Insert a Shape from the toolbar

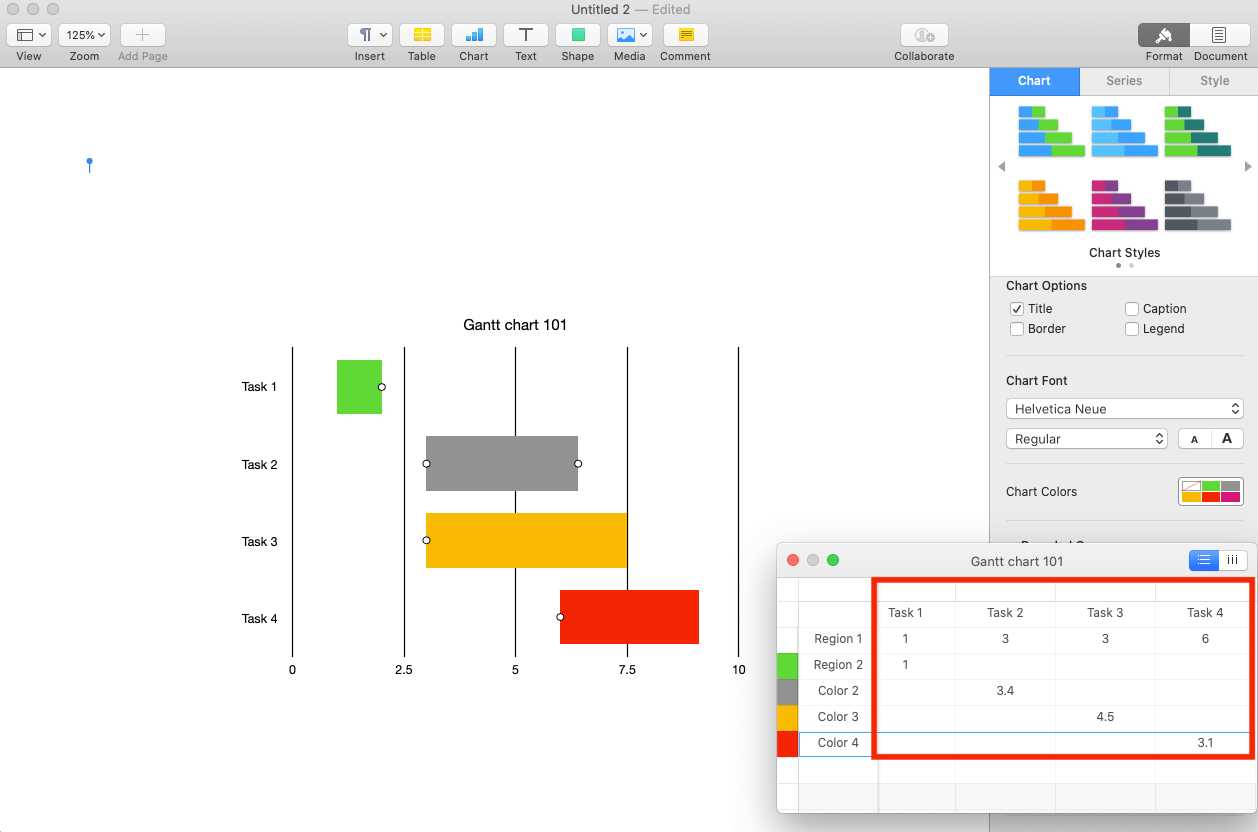tap(577, 35)
